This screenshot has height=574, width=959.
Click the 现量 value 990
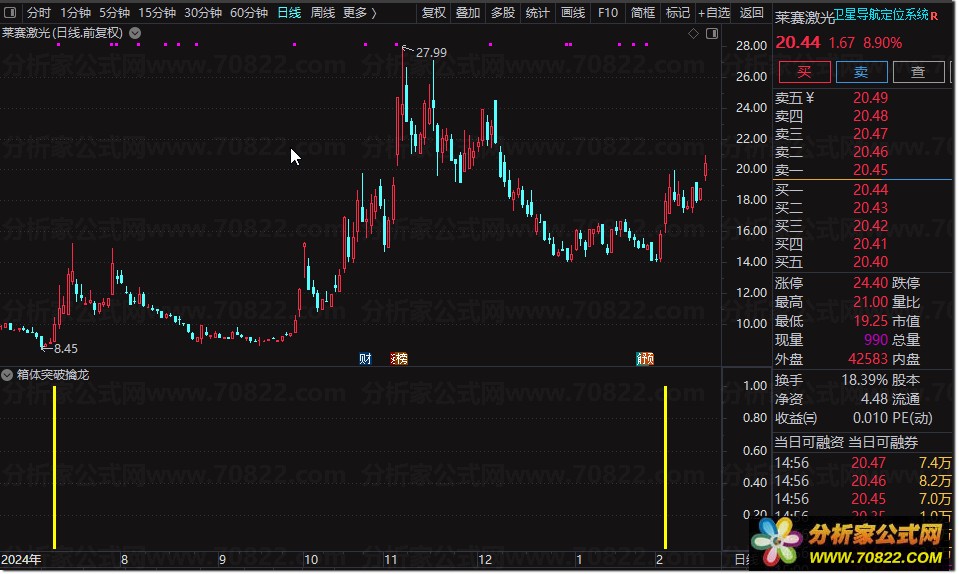(876, 340)
